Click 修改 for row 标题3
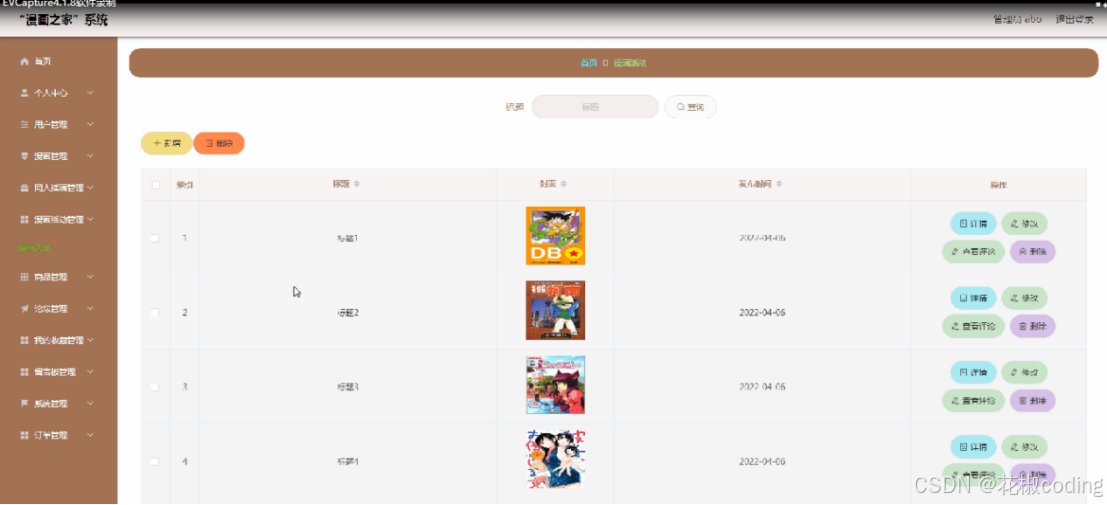Image resolution: width=1107 pixels, height=505 pixels. (x=1024, y=372)
